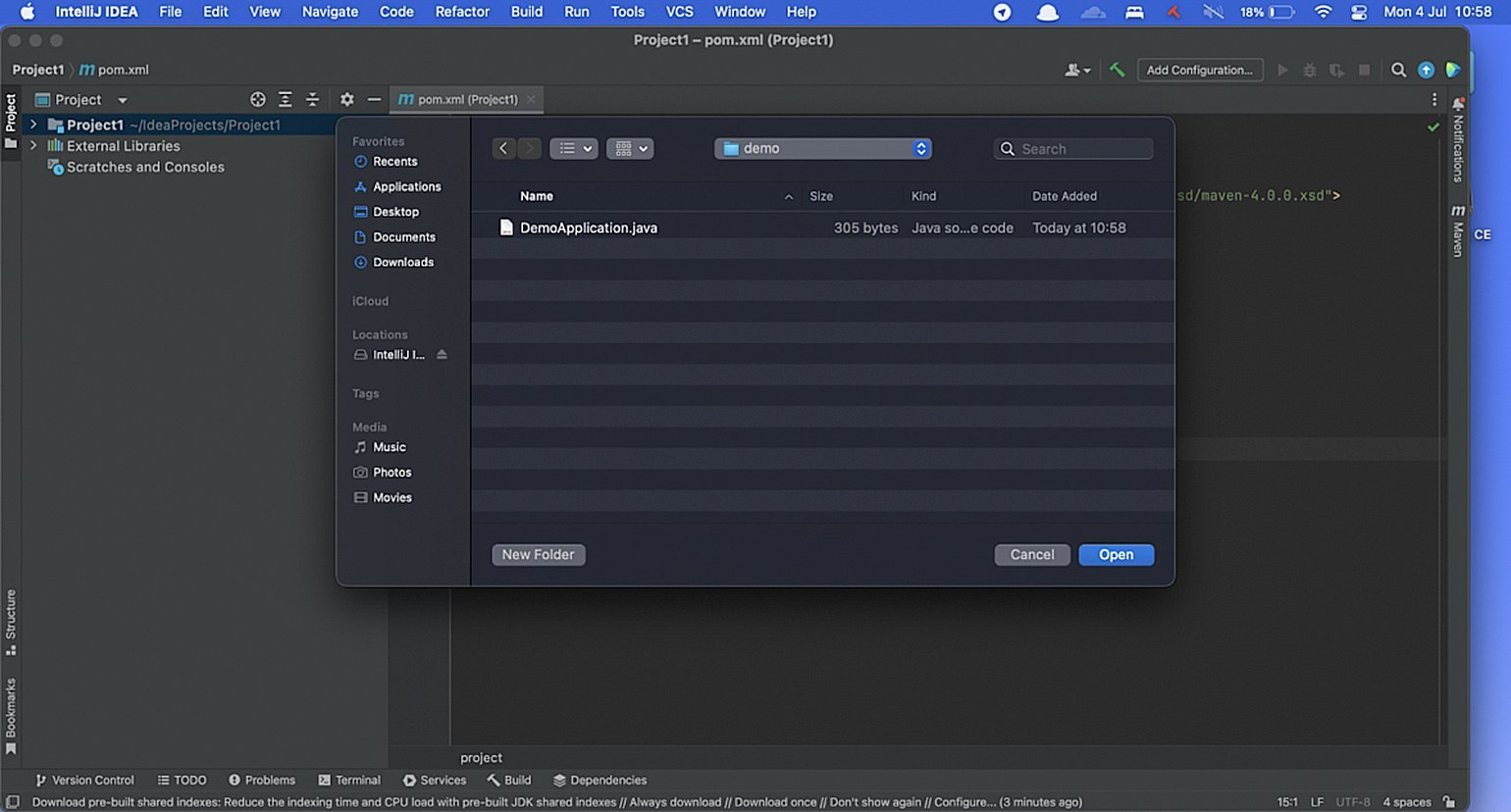The height and width of the screenshot is (812, 1511).
Task: Expand the Project1 tree node
Action: [33, 125]
